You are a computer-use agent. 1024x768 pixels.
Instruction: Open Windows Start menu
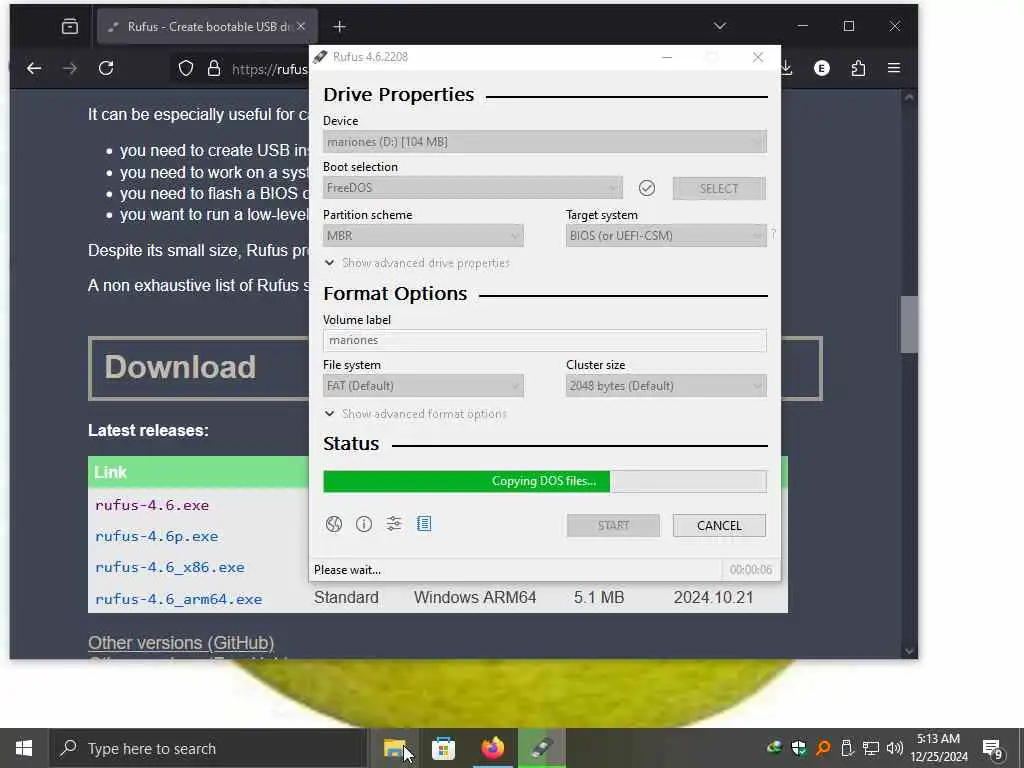[x=24, y=748]
